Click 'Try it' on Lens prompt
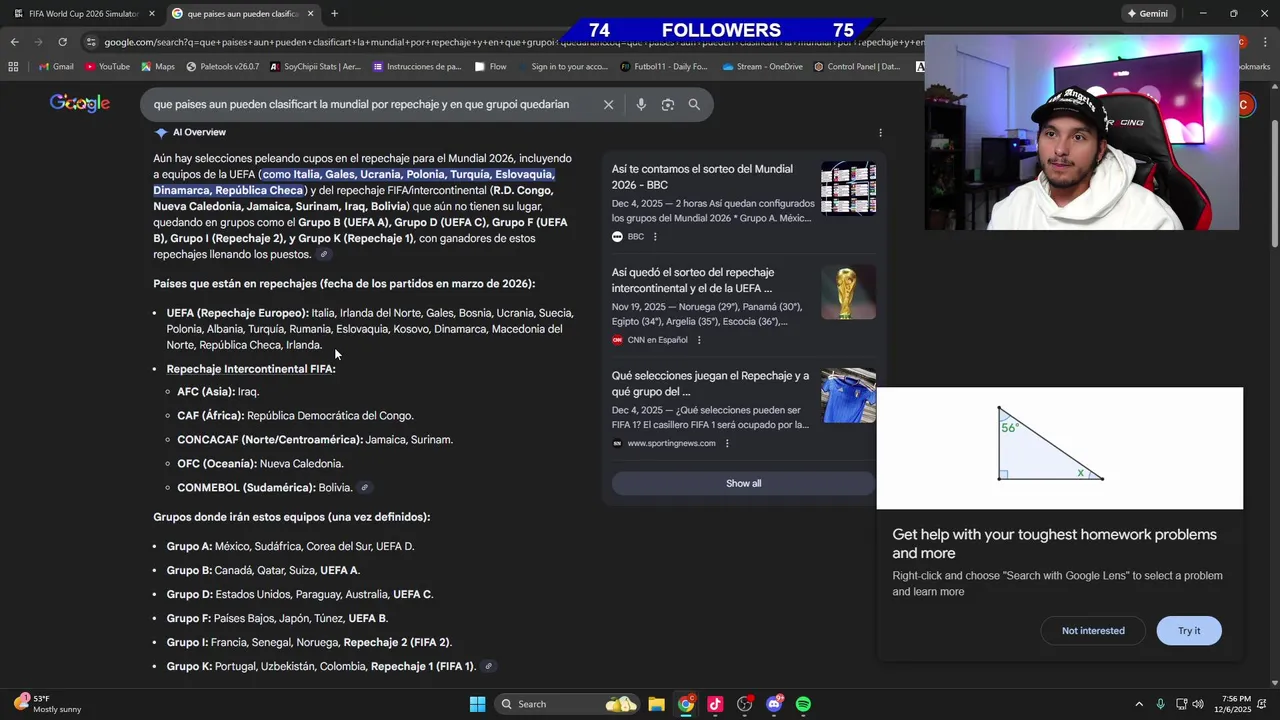Viewport: 1280px width, 720px height. tap(1189, 631)
